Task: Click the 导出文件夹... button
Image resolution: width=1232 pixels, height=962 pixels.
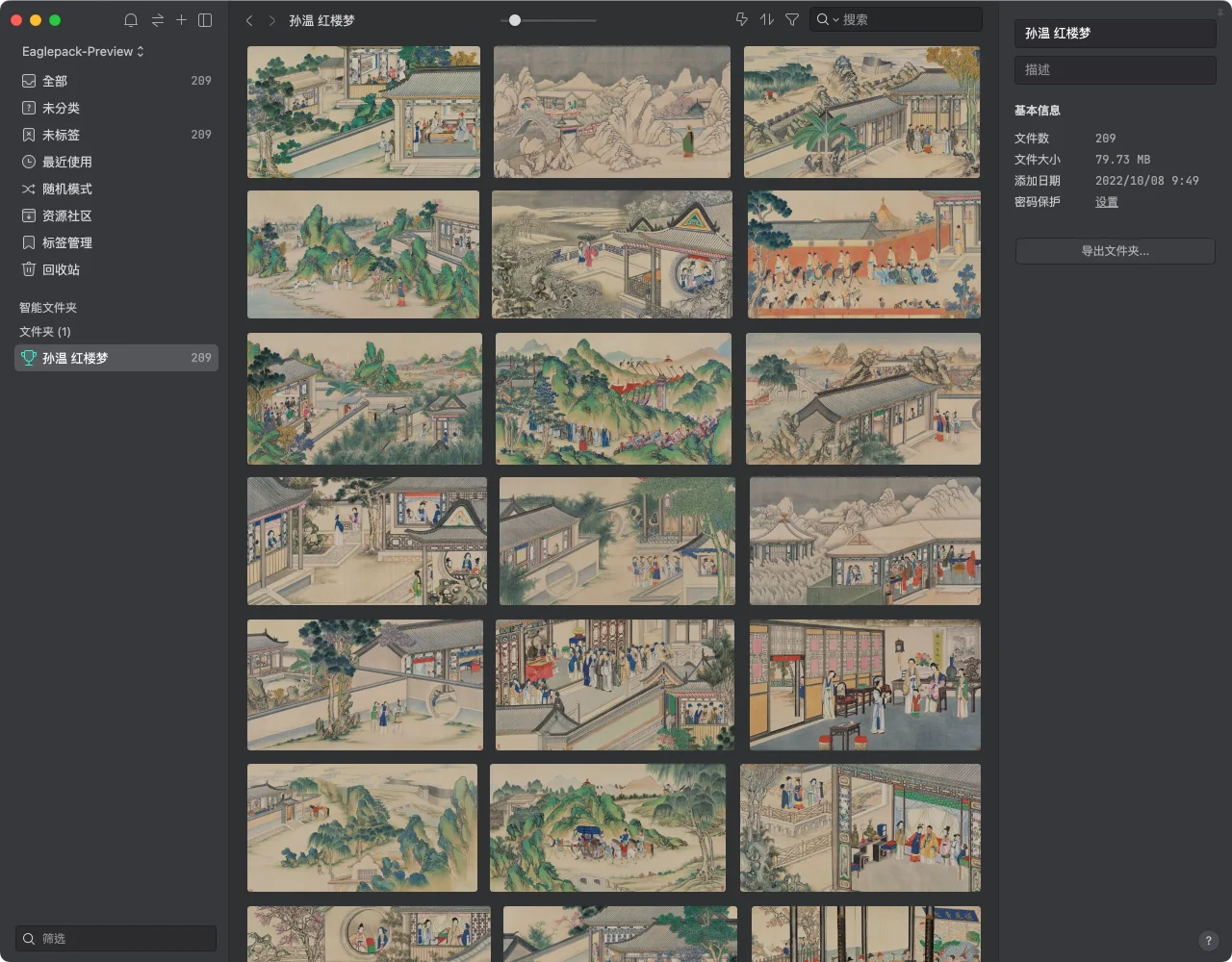Action: click(x=1115, y=251)
